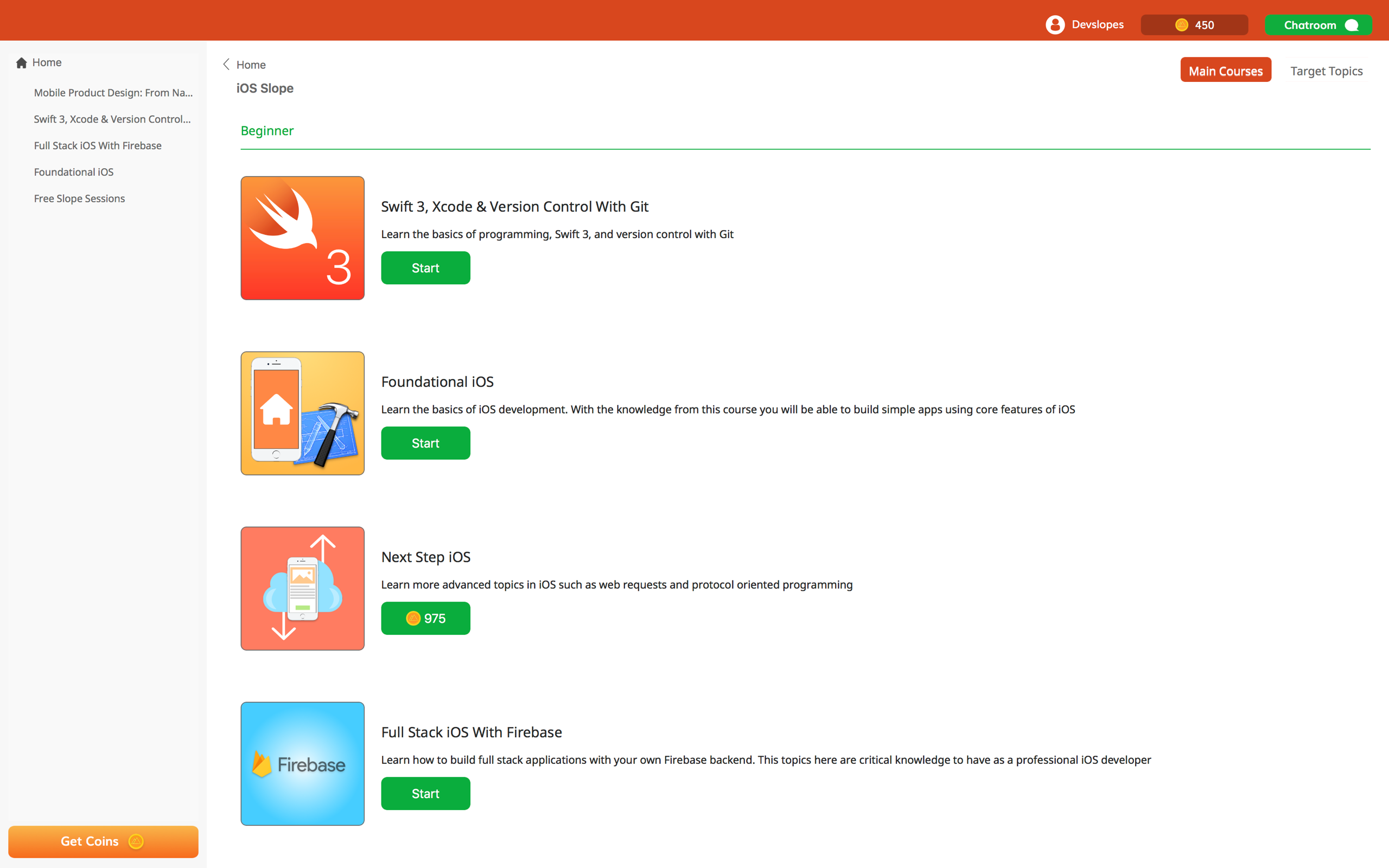1389x868 pixels.
Task: Buy Next Step iOS for 975 coins
Action: (x=425, y=618)
